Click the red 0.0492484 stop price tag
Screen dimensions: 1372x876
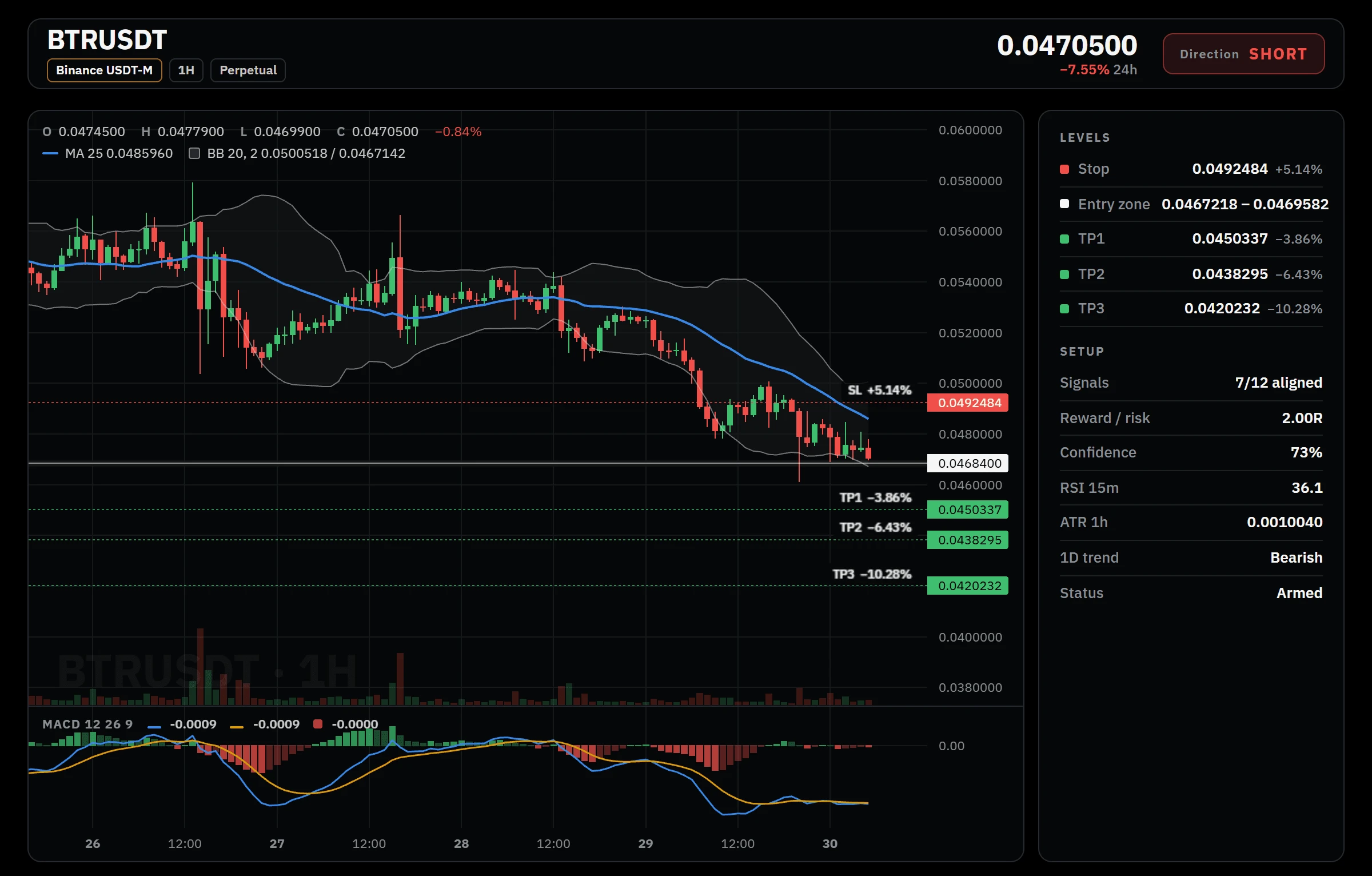[x=968, y=403]
